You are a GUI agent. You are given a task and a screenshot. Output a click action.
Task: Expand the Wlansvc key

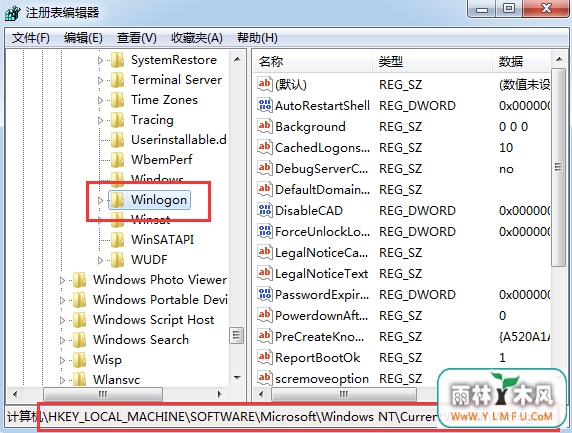(x=62, y=380)
